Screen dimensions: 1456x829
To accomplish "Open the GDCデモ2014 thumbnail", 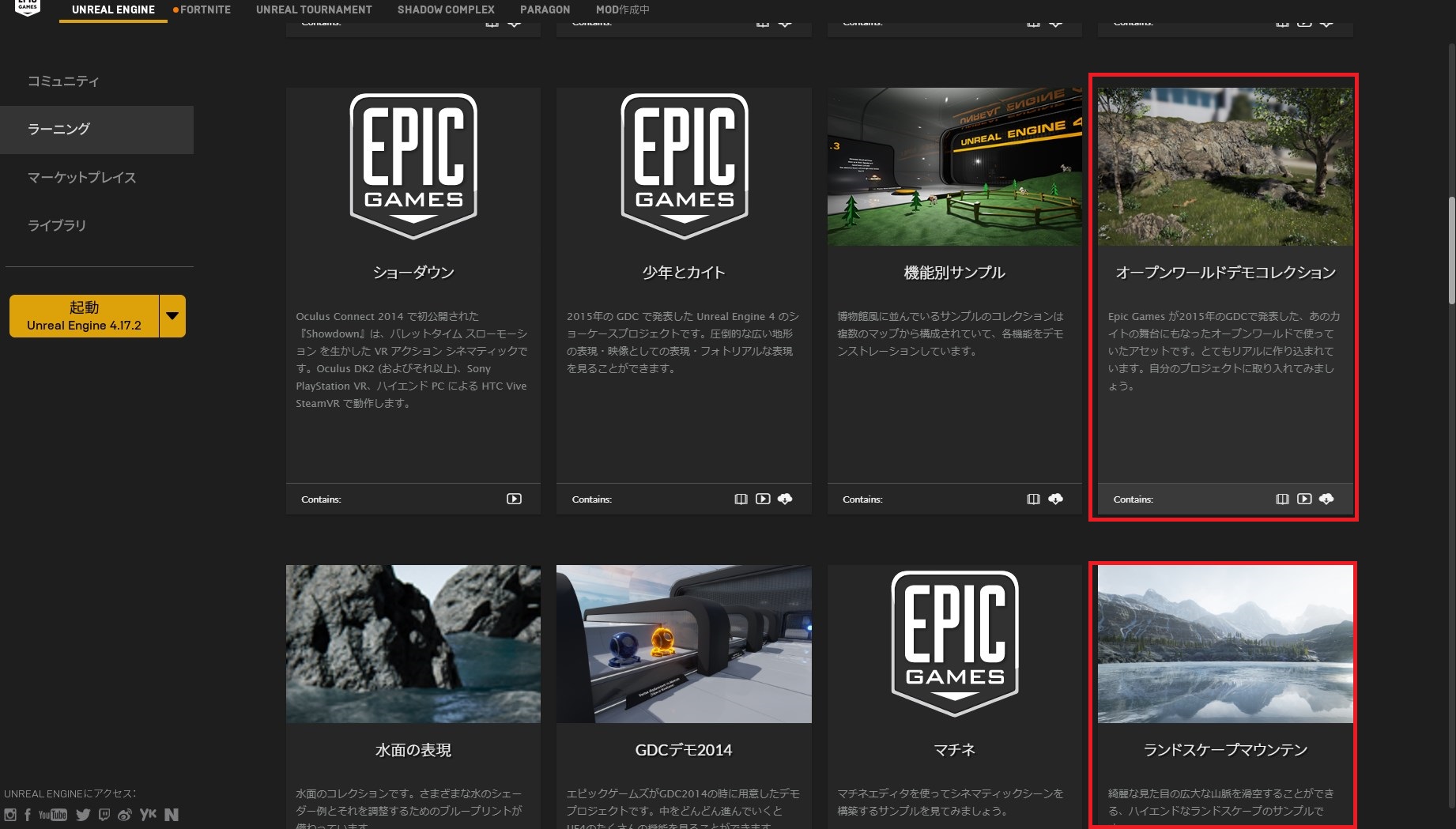I will pyautogui.click(x=684, y=644).
